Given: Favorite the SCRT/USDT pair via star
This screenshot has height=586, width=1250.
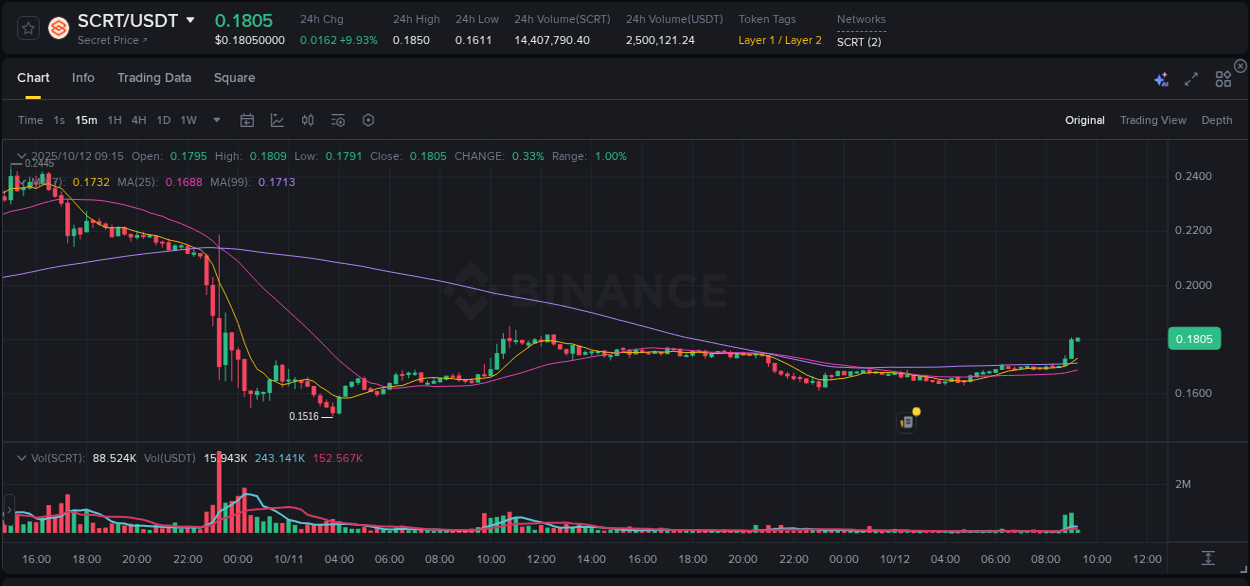Looking at the screenshot, I should [27, 29].
